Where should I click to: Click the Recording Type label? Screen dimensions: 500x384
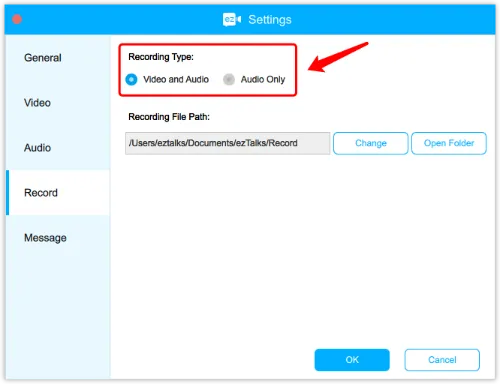pos(161,57)
